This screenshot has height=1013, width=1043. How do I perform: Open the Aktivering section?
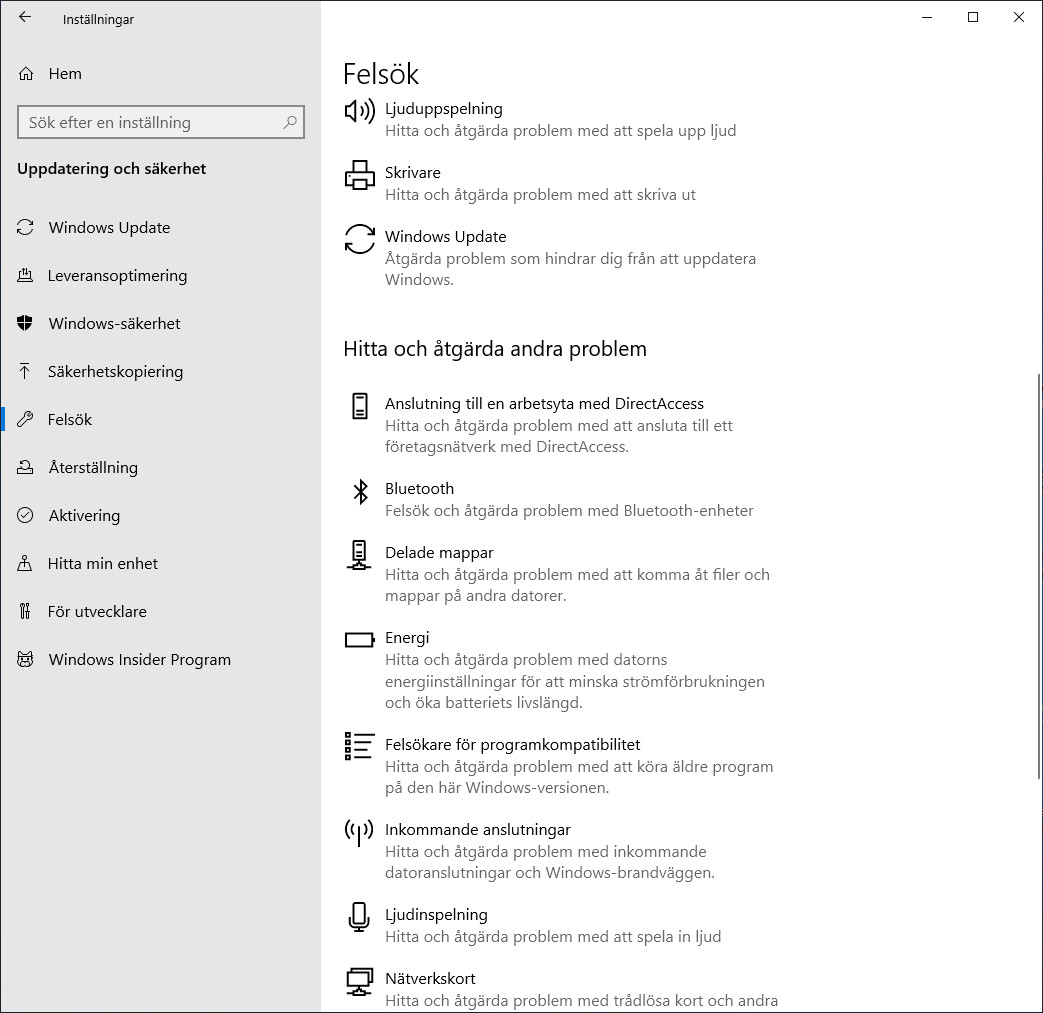84,515
